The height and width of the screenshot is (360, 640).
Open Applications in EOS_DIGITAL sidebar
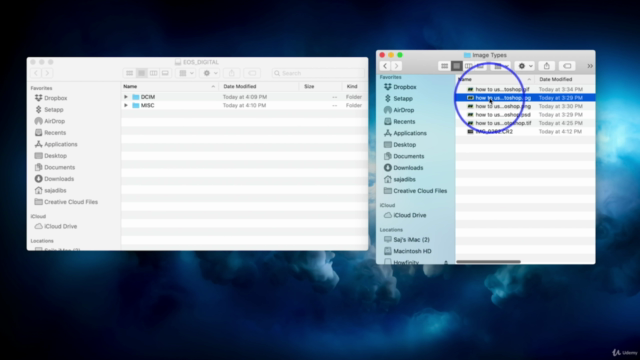click(x=56, y=144)
